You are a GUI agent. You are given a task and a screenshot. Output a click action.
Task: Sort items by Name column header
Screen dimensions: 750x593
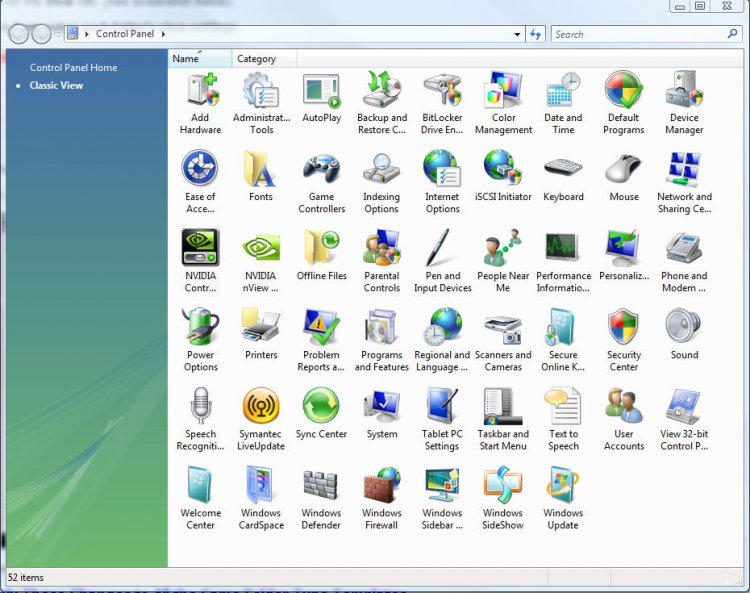click(x=186, y=59)
